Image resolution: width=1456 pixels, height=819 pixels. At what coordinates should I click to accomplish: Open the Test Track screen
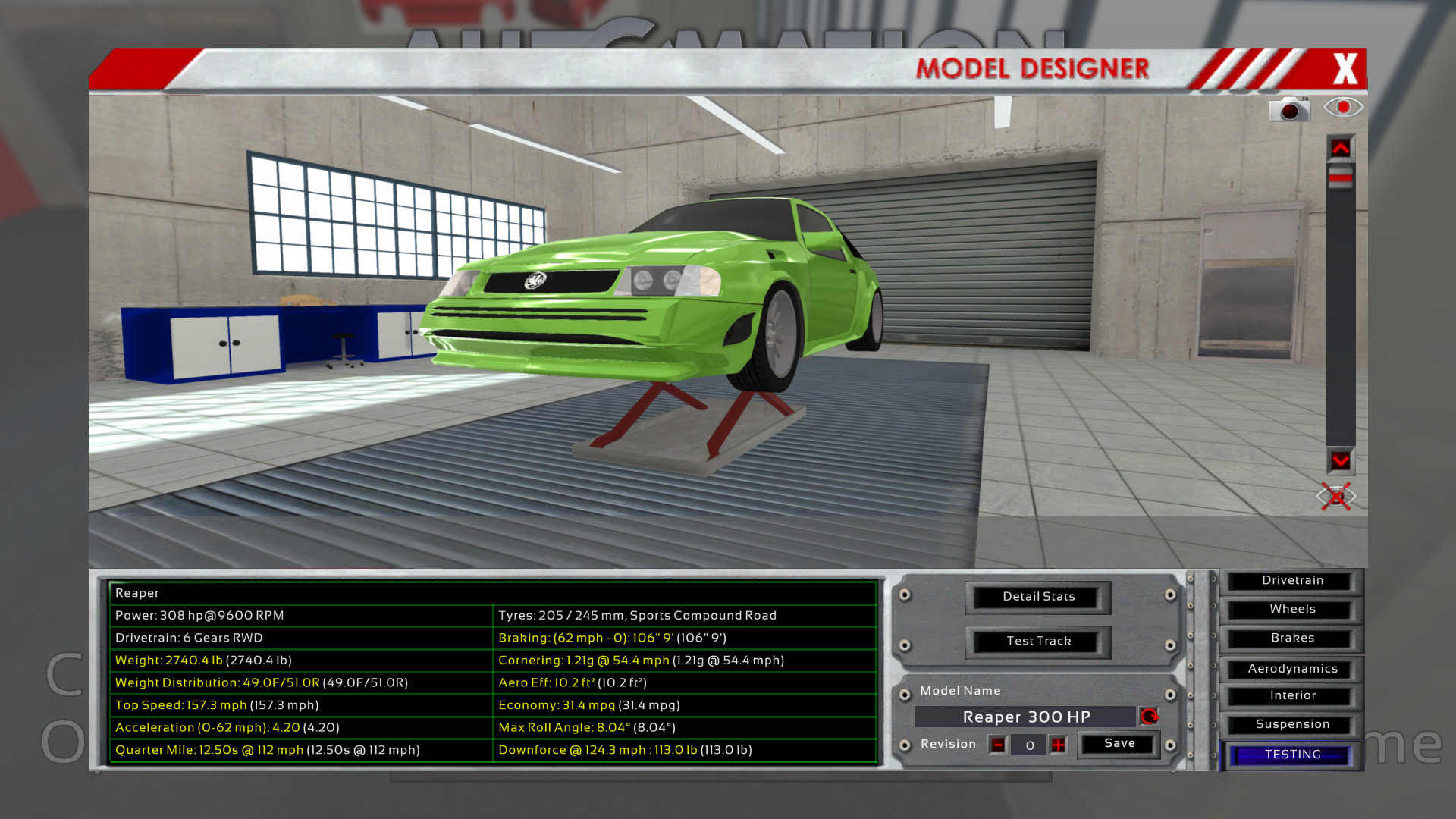(1038, 642)
